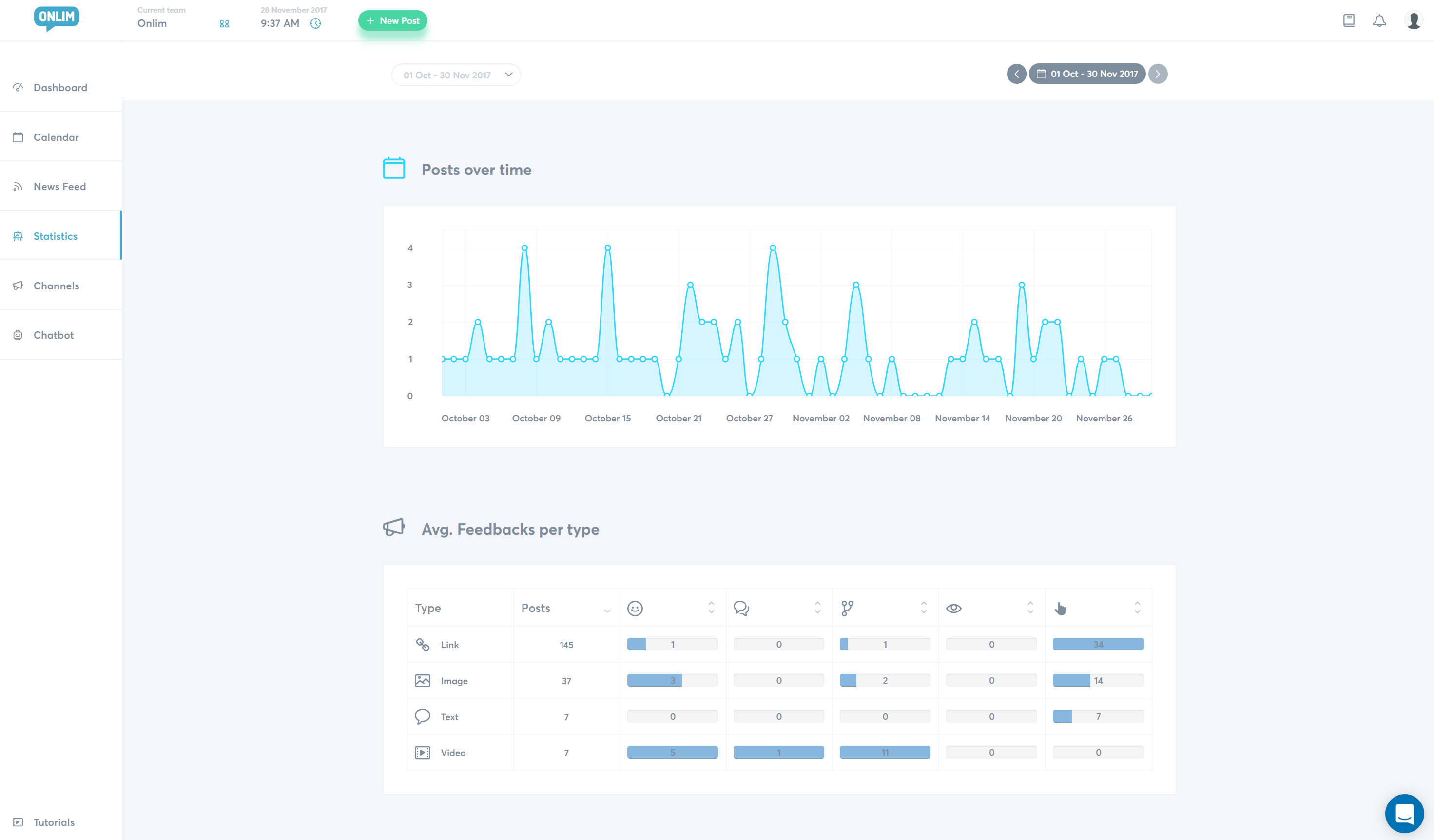The width and height of the screenshot is (1434, 840).
Task: Go to the Calendar sidebar item
Action: tap(56, 137)
